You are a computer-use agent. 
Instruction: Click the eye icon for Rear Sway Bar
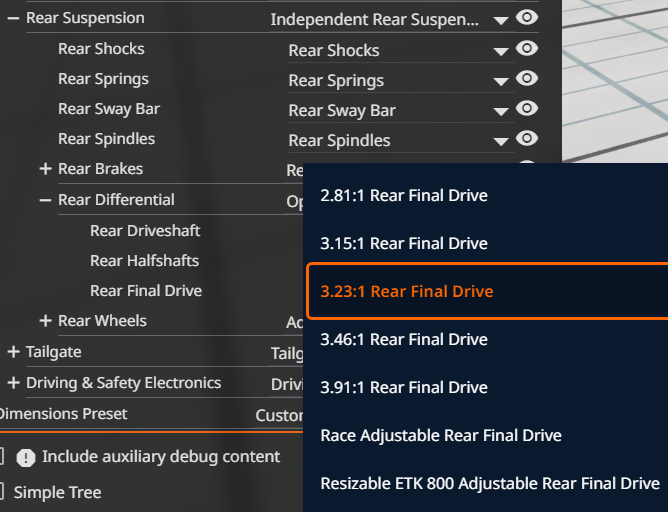pos(527,108)
